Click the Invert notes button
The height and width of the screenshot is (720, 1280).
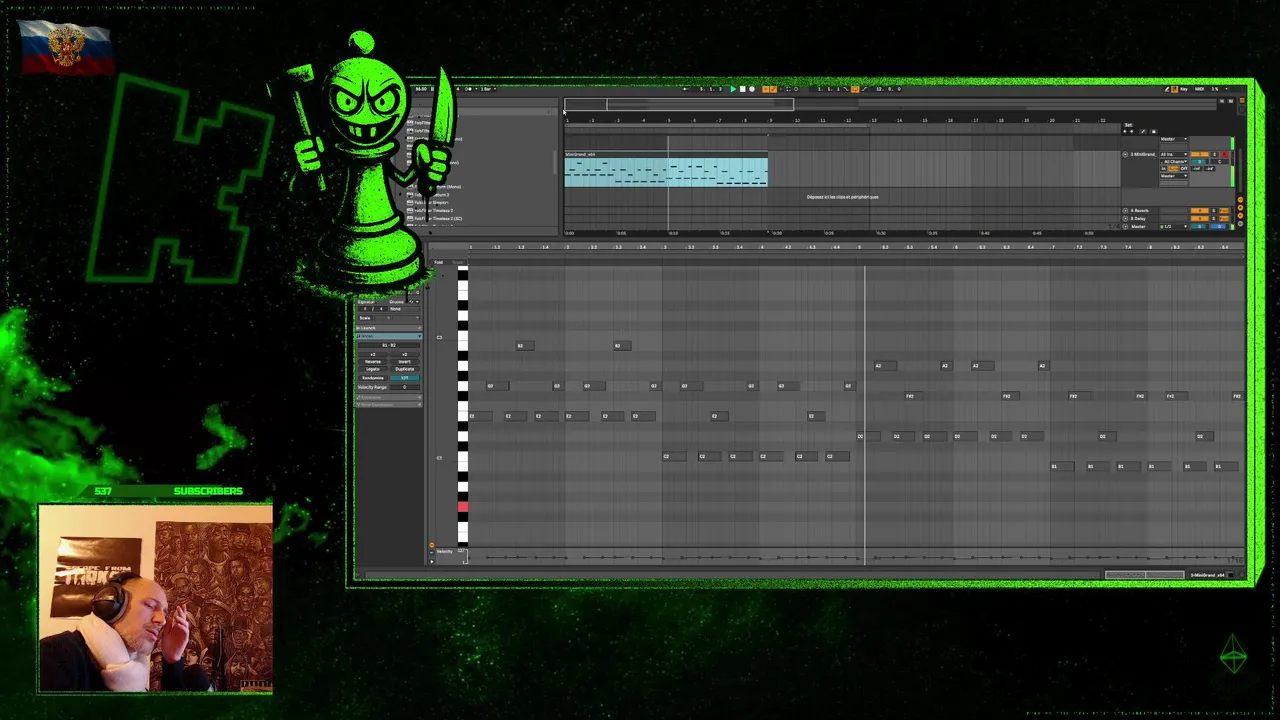[x=405, y=362]
